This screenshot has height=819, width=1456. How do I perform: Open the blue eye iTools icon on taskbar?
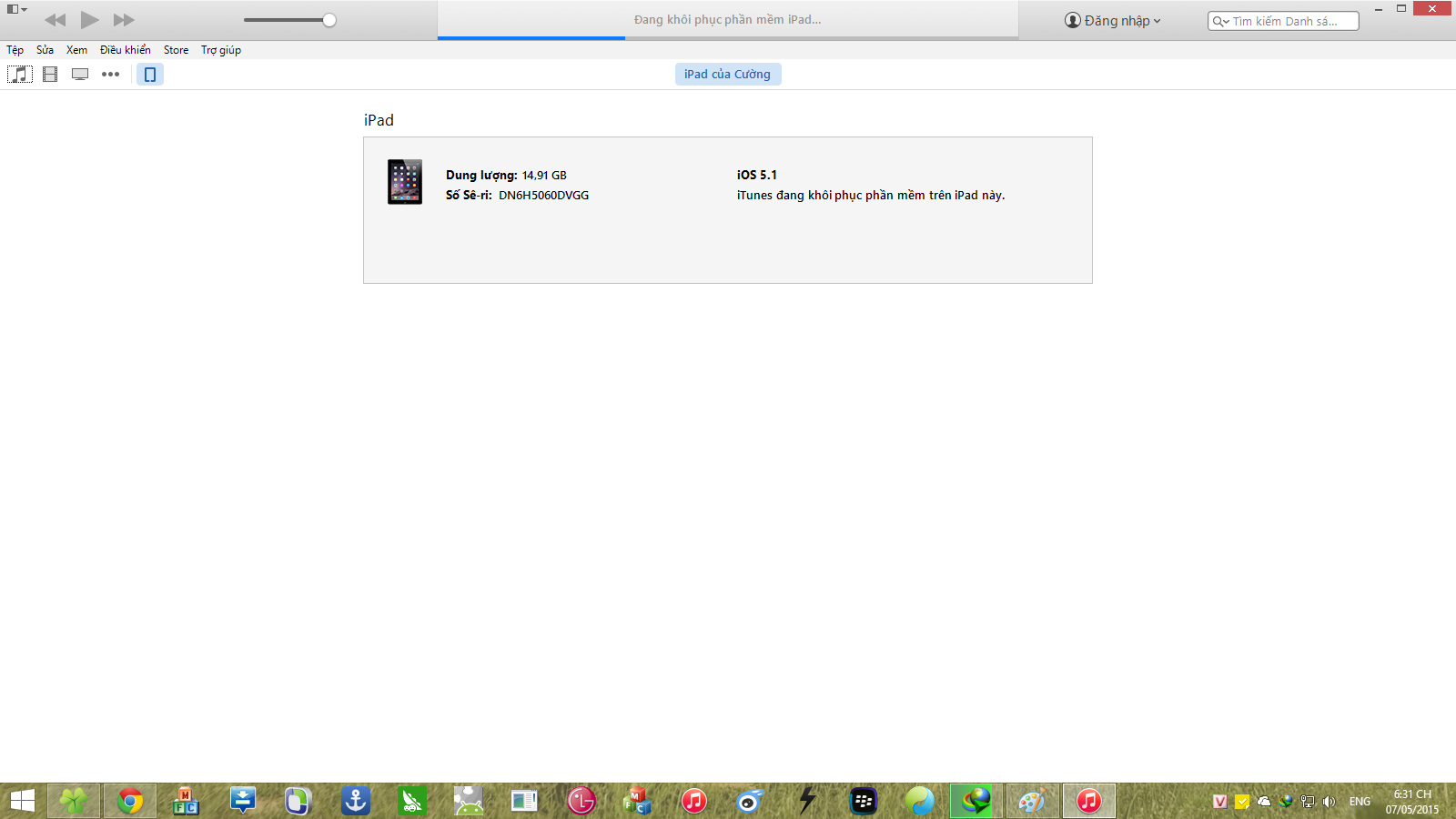click(x=751, y=801)
